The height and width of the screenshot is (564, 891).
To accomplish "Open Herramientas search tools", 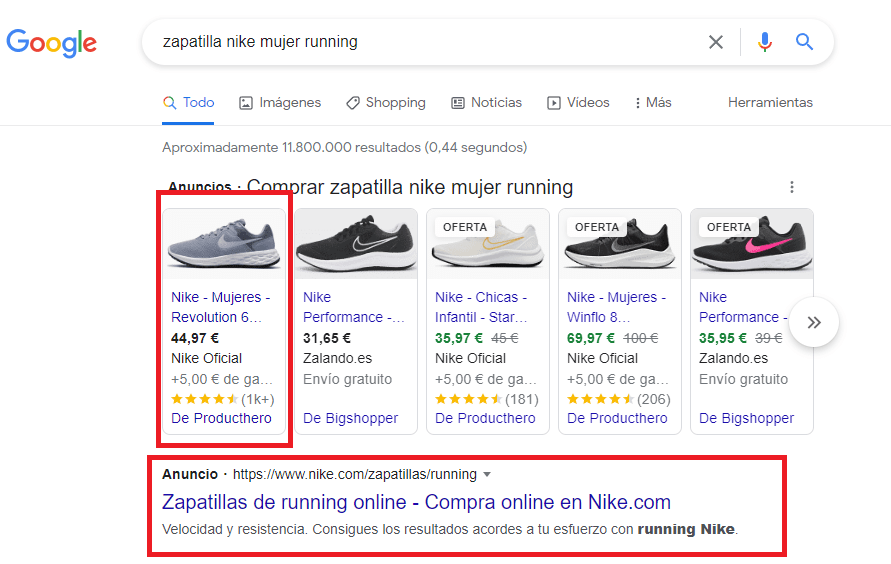I will 770,103.
